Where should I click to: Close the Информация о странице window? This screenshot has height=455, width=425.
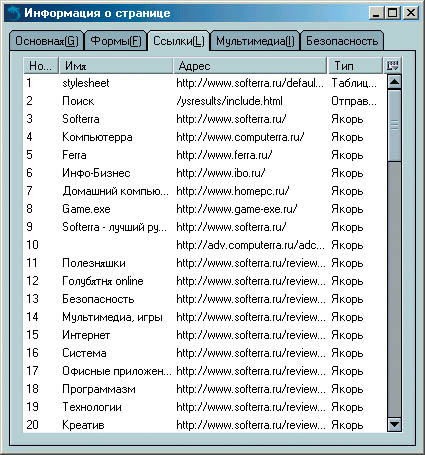click(x=411, y=13)
